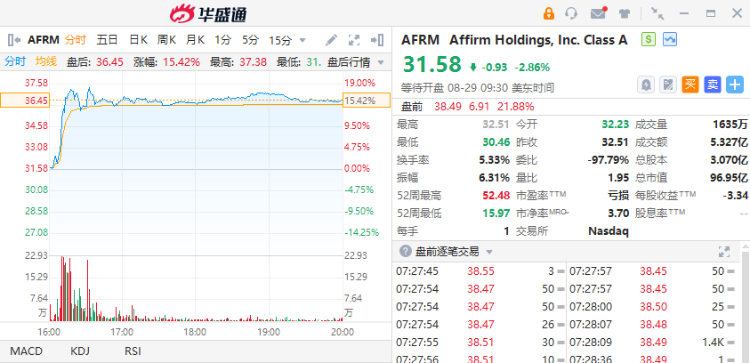The width and height of the screenshot is (750, 363).
Task: Click the AFRM ticker in chart toolbar
Action: 44,40
